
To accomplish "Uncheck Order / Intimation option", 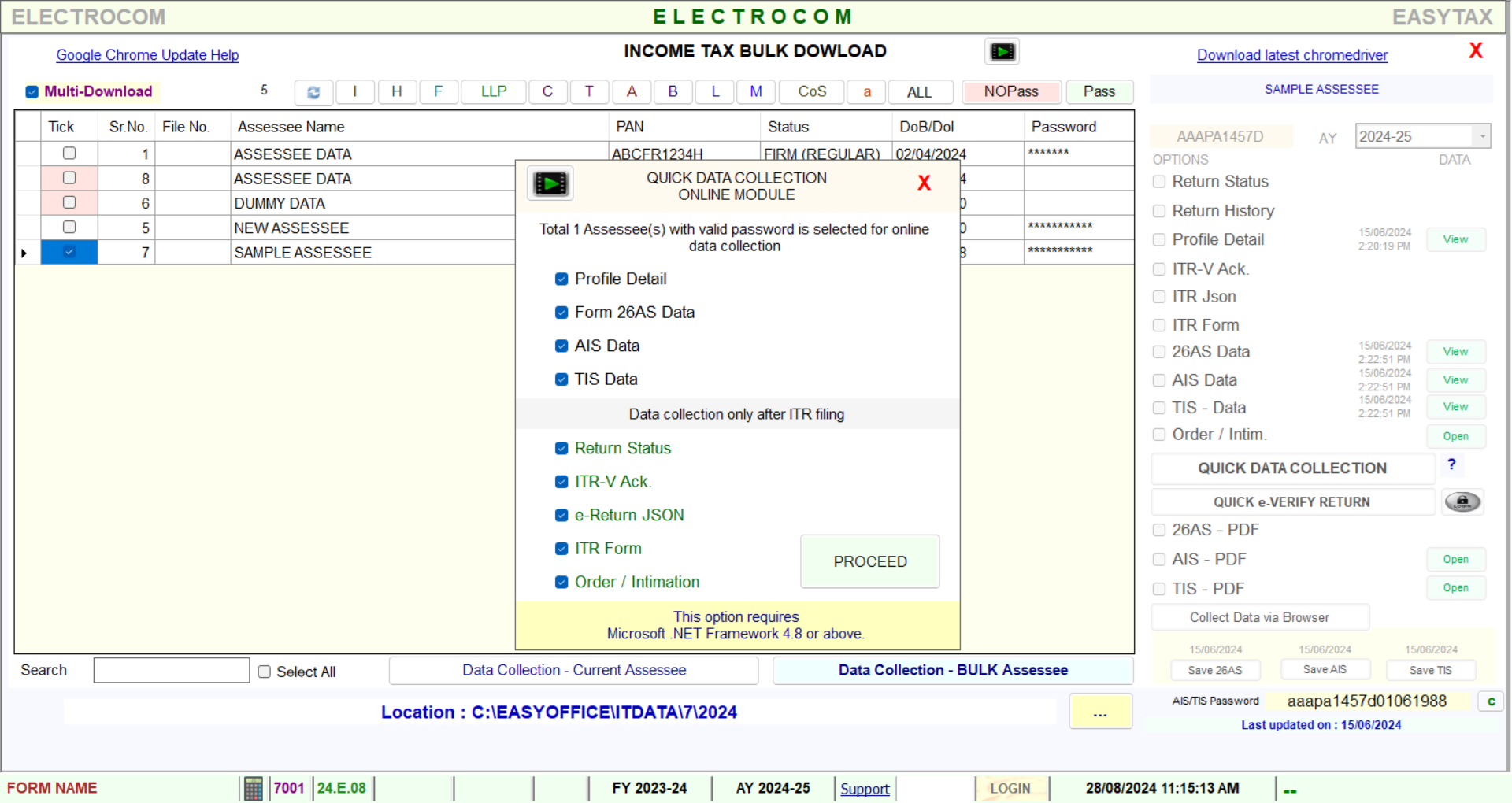I will coord(561,583).
